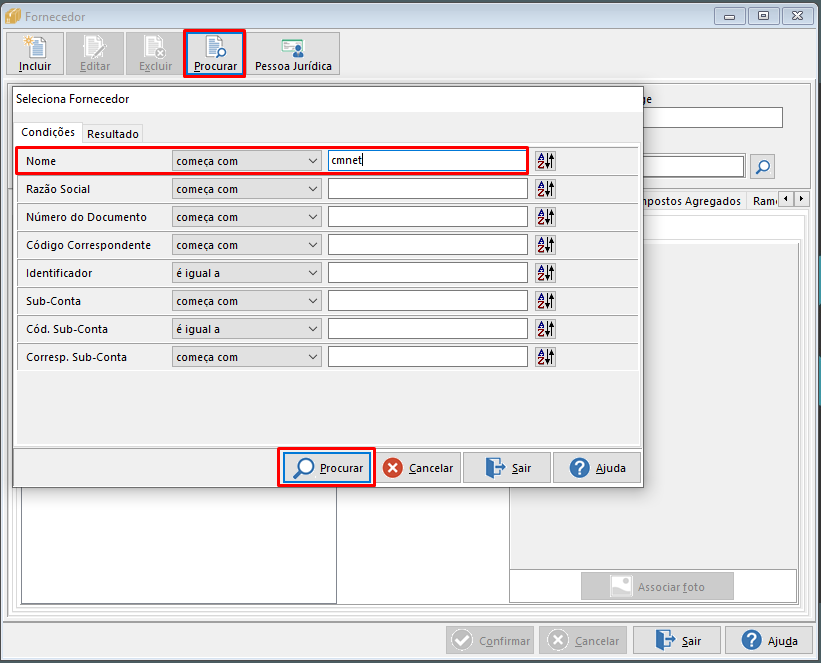Open Código Correspondente condition dropdown
The image size is (821, 663).
coord(247,245)
